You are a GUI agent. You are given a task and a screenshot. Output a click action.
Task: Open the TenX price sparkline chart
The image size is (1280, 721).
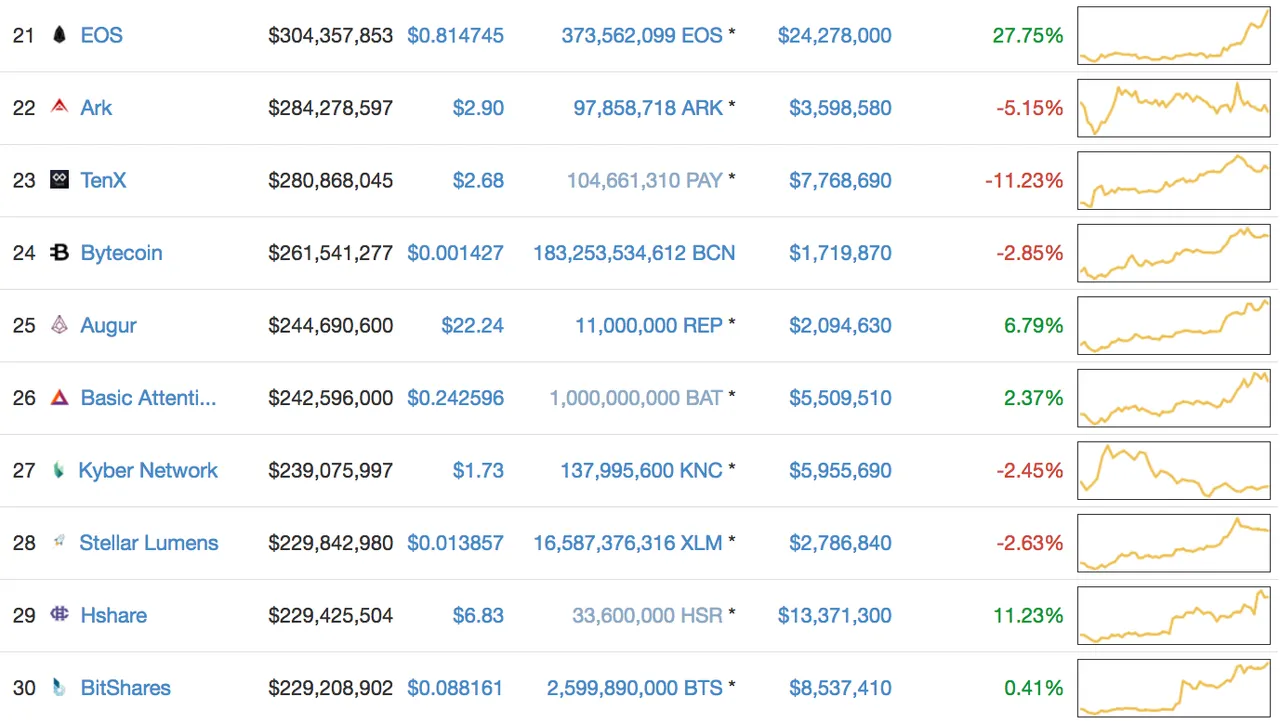(1174, 180)
